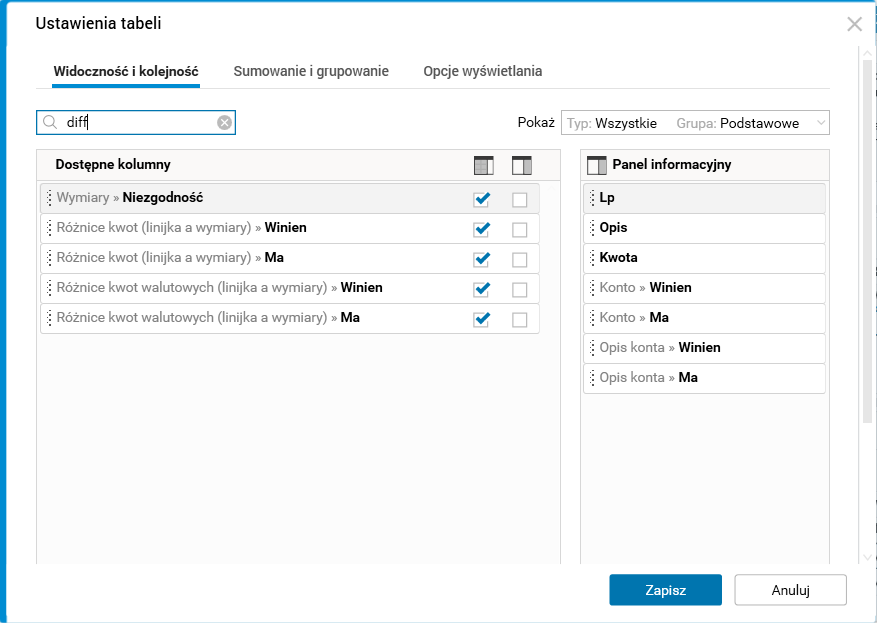Grab the drag handle of Wymiary » Niezgodność
877x623 pixels.
pyautogui.click(x=48, y=198)
